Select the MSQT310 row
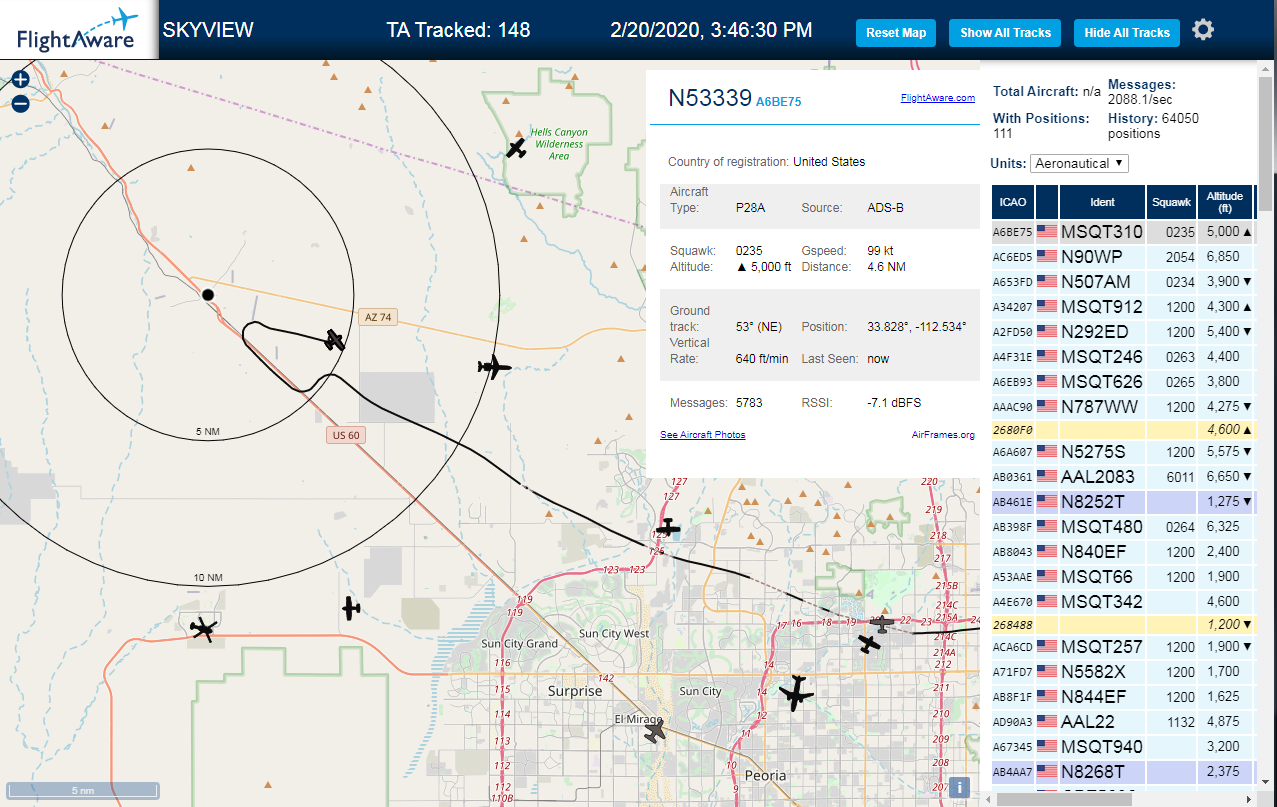This screenshot has height=807, width=1277. point(1123,232)
